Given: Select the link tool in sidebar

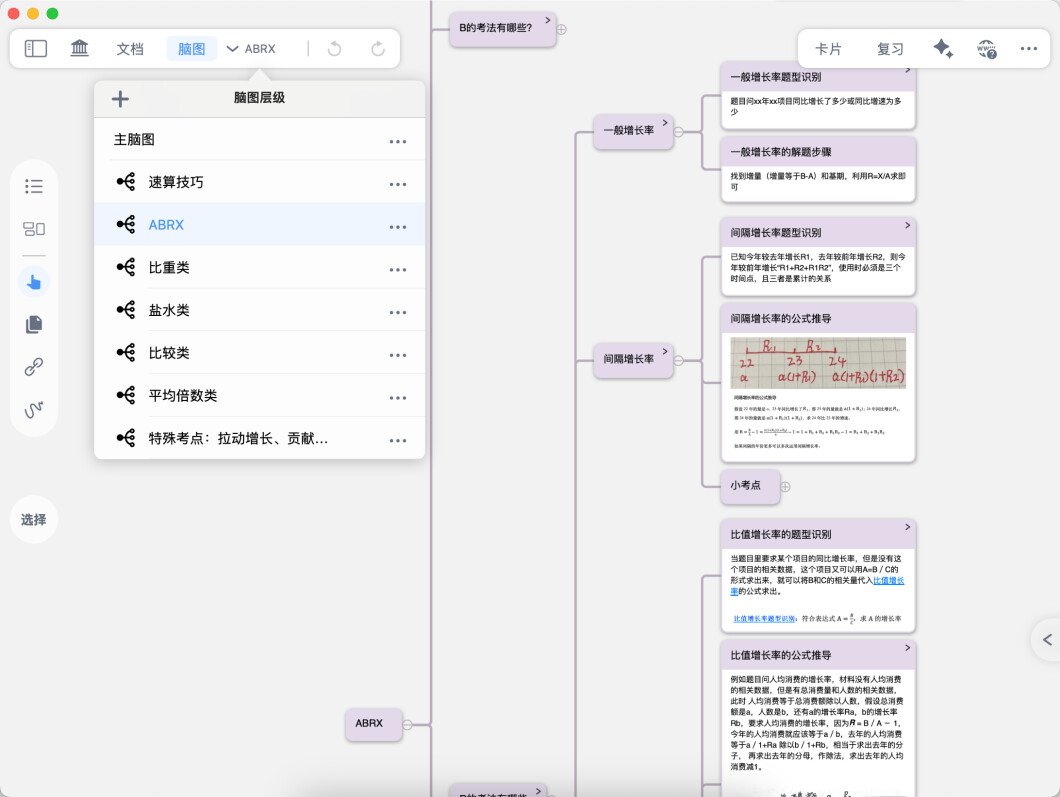Looking at the screenshot, I should (34, 367).
